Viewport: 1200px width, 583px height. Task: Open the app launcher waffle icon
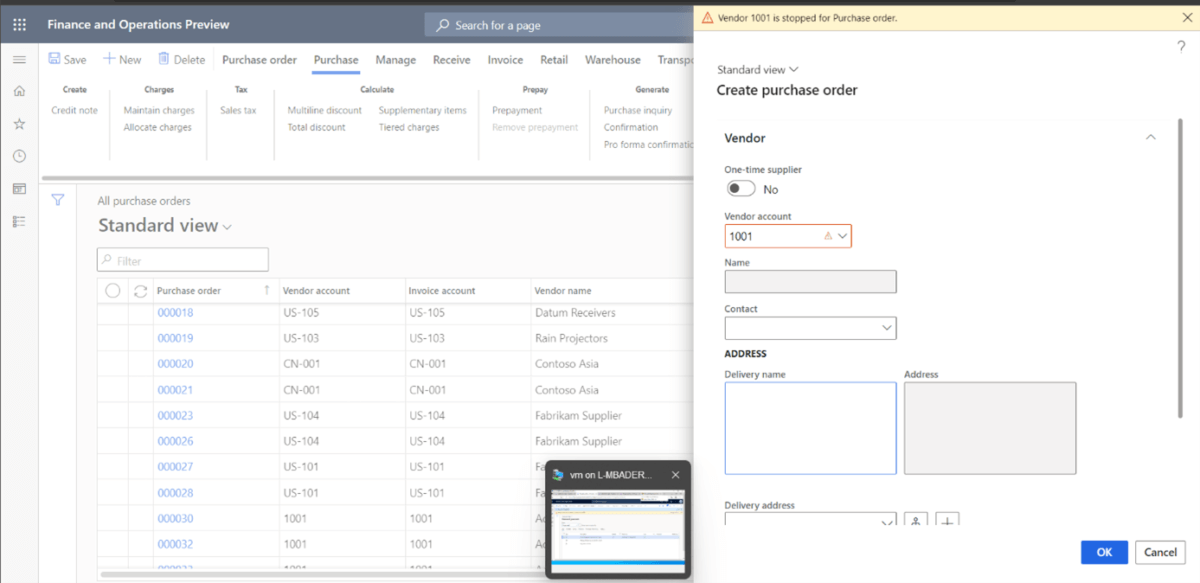19,24
